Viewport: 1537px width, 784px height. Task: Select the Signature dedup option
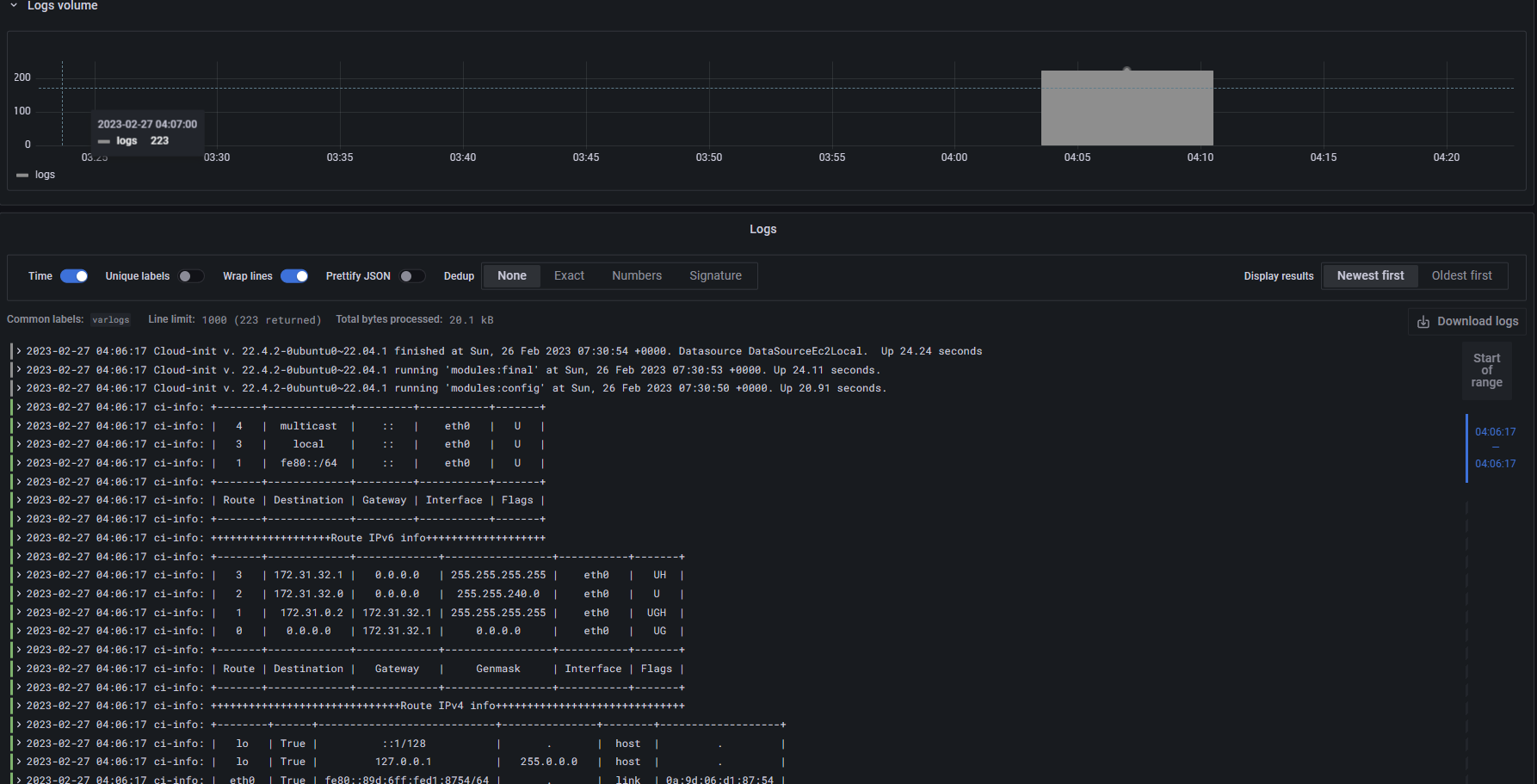coord(715,275)
